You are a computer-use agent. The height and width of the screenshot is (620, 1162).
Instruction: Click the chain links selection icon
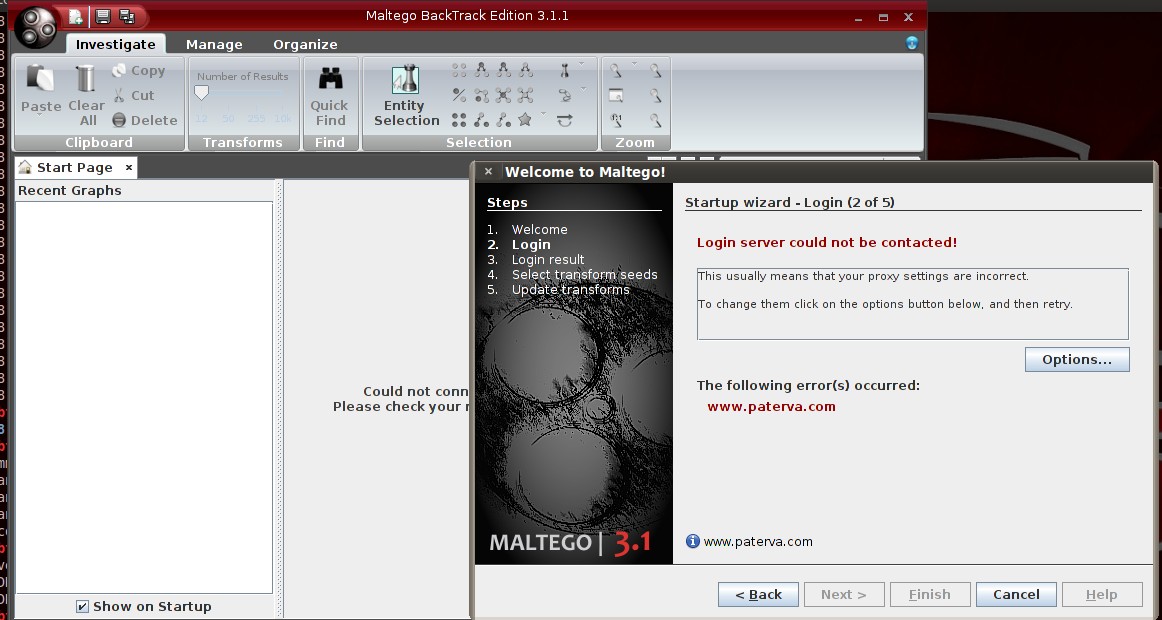pyautogui.click(x=565, y=95)
